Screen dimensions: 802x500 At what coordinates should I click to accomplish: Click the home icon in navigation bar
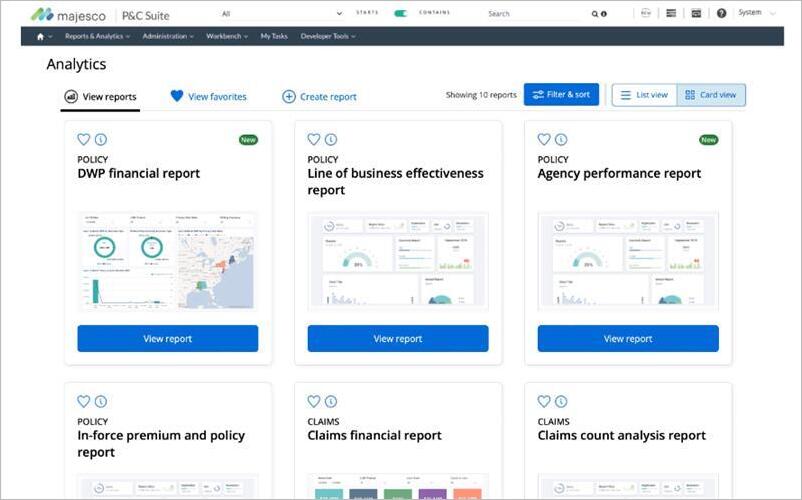[x=40, y=36]
